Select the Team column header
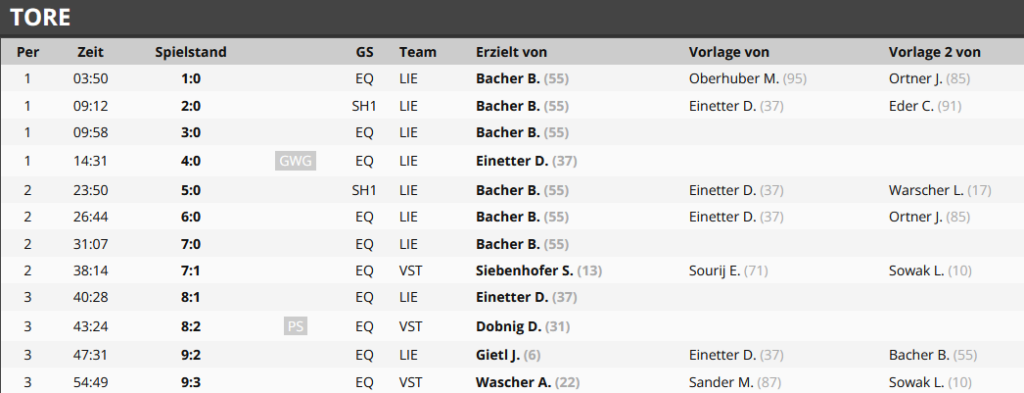Viewport: 1024px width, 393px height. pyautogui.click(x=417, y=52)
